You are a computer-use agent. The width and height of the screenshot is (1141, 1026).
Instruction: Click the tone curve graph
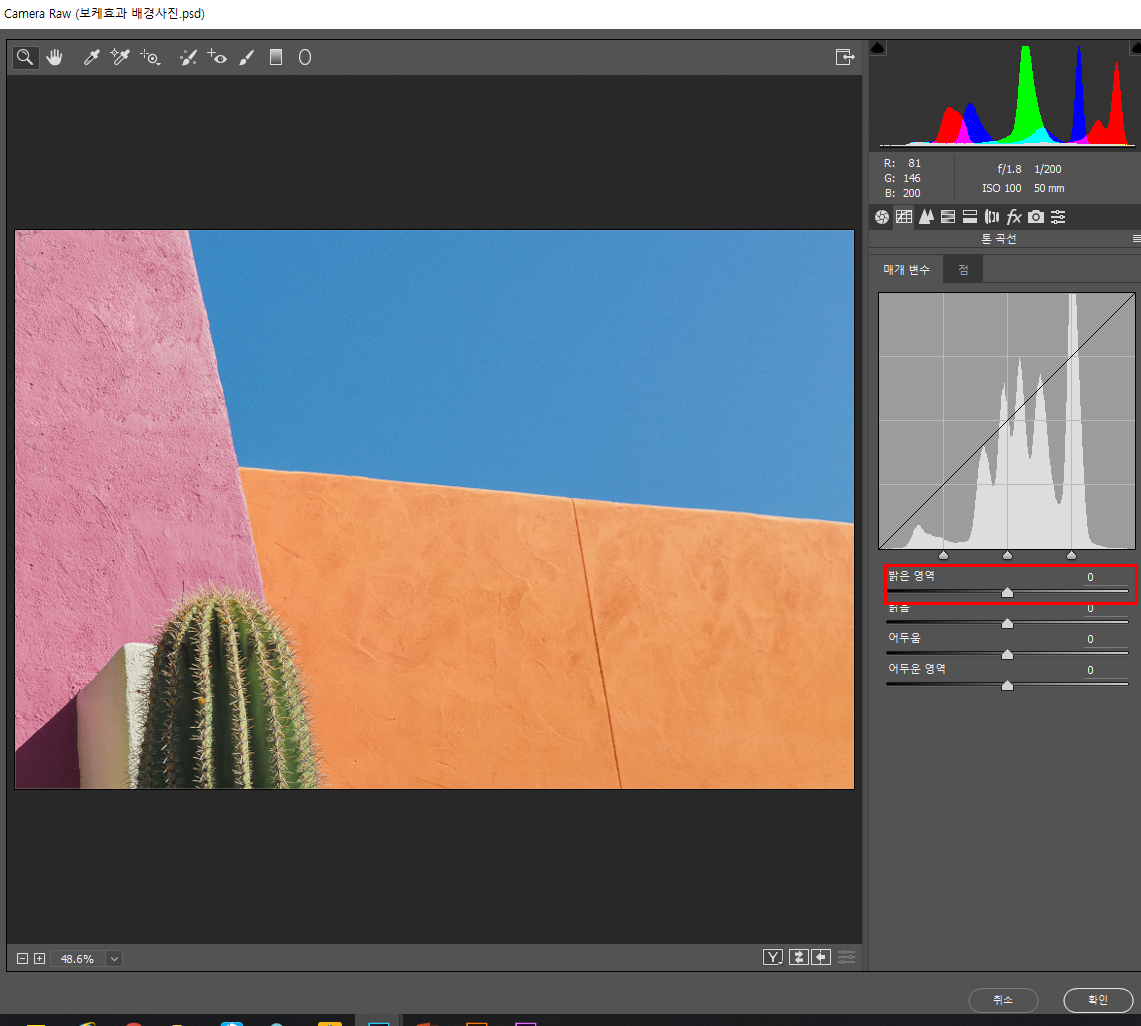[x=1007, y=421]
